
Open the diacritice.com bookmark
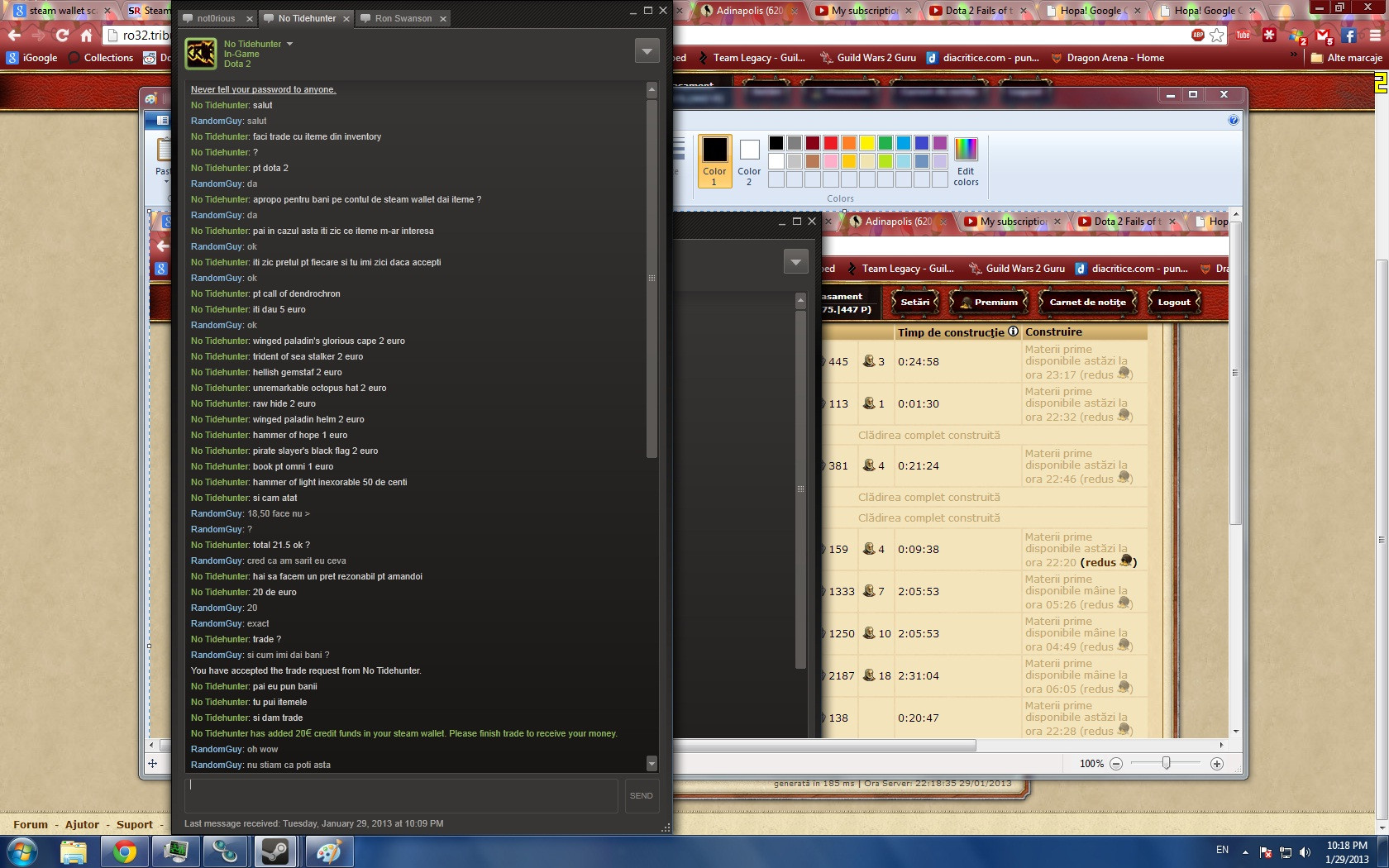click(x=982, y=58)
